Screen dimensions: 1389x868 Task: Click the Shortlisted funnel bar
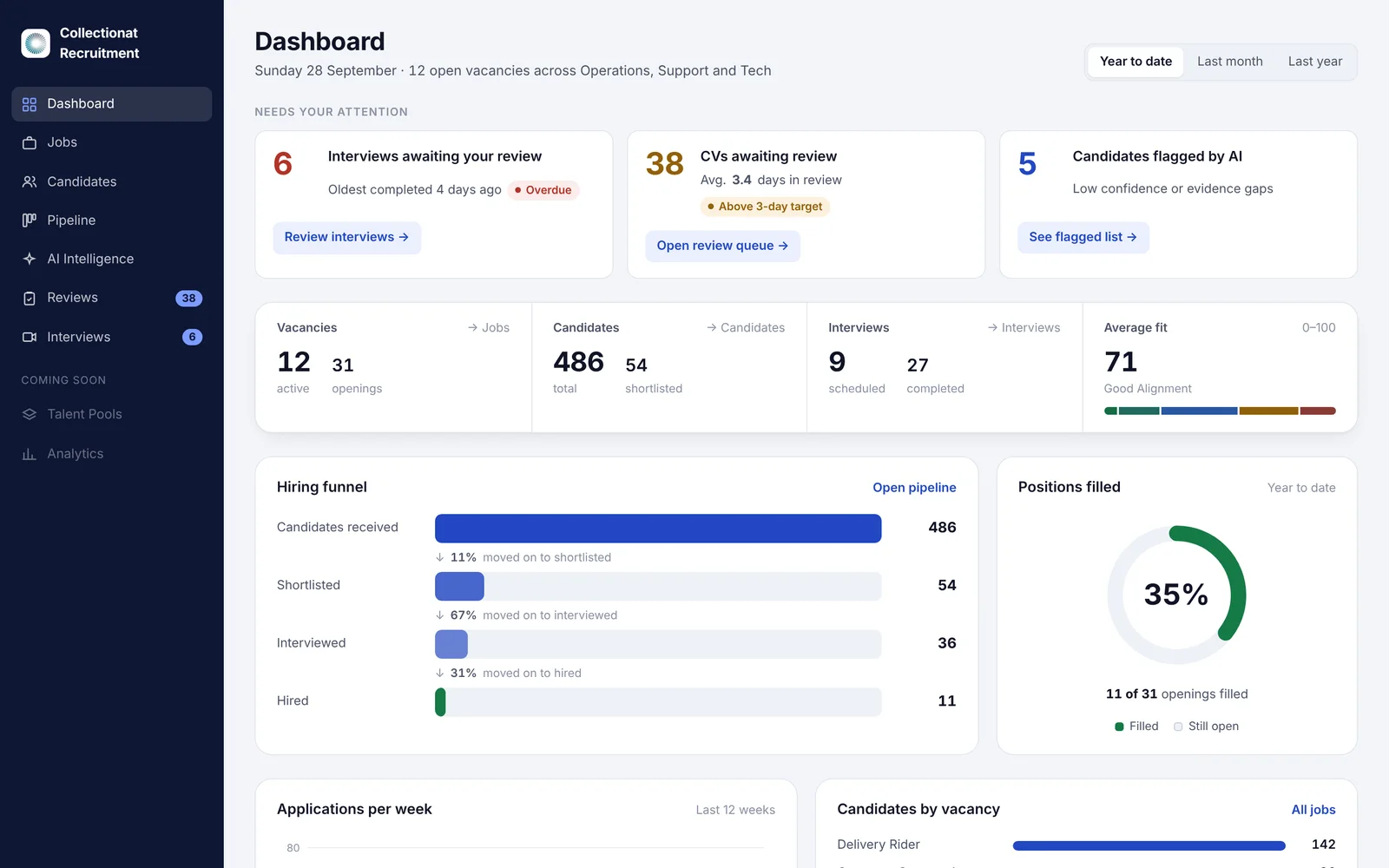tap(459, 587)
